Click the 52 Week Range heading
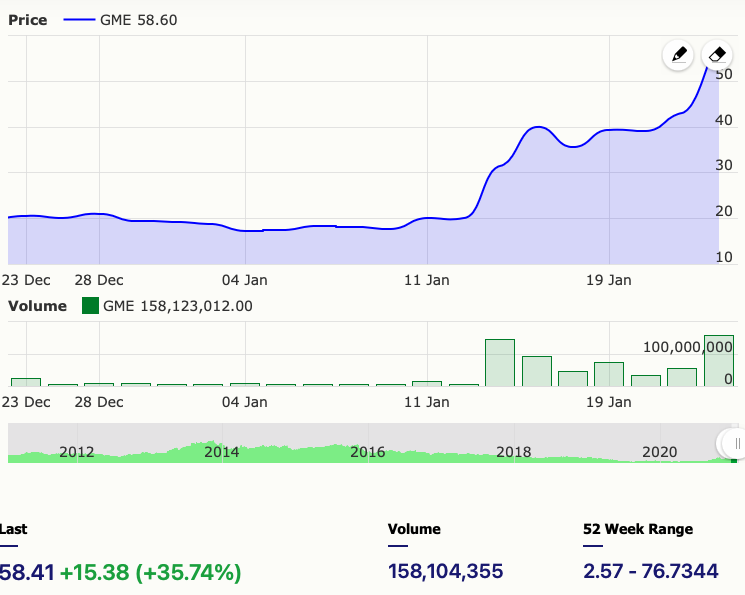The width and height of the screenshot is (745, 595). tap(638, 529)
